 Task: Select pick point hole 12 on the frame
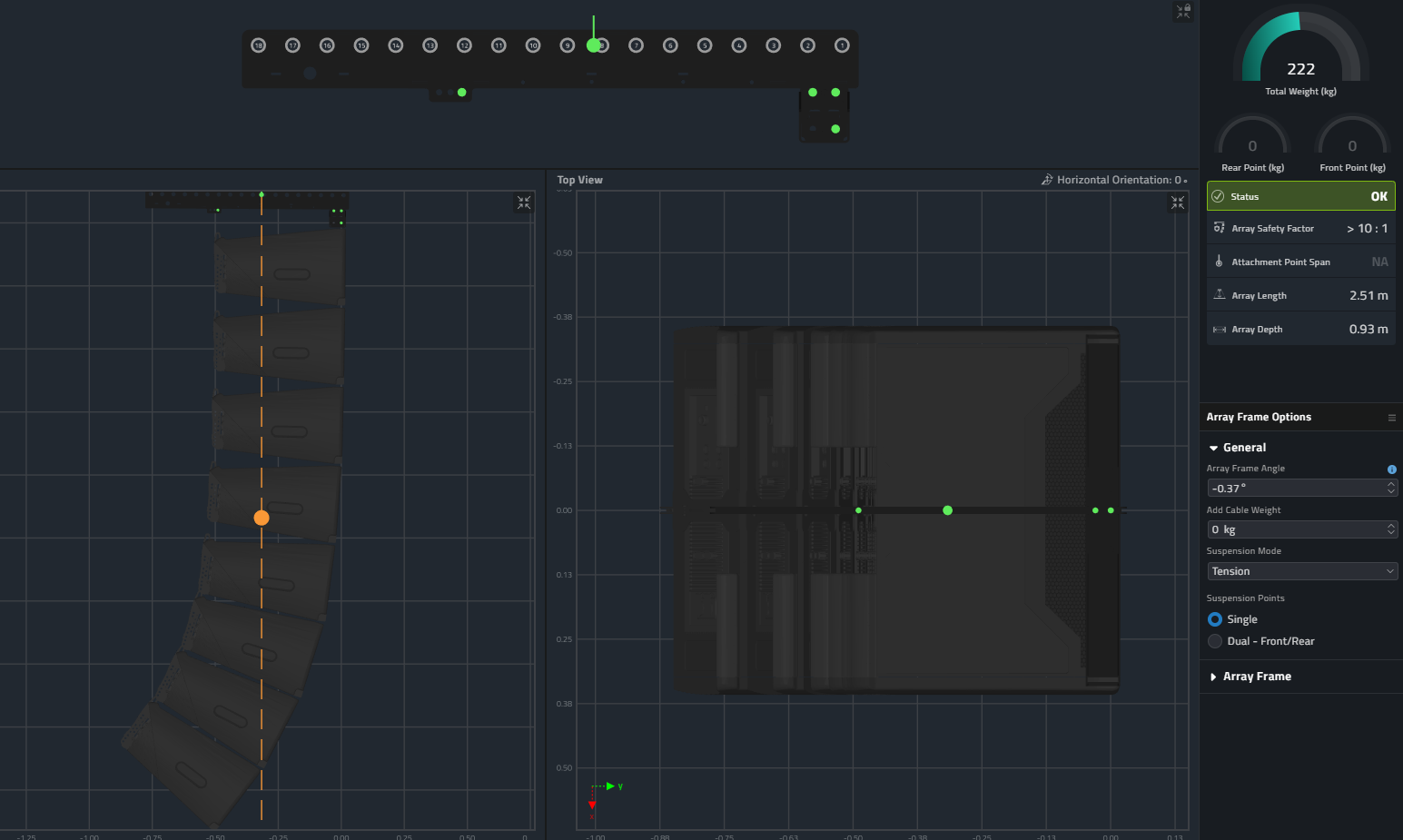[464, 45]
